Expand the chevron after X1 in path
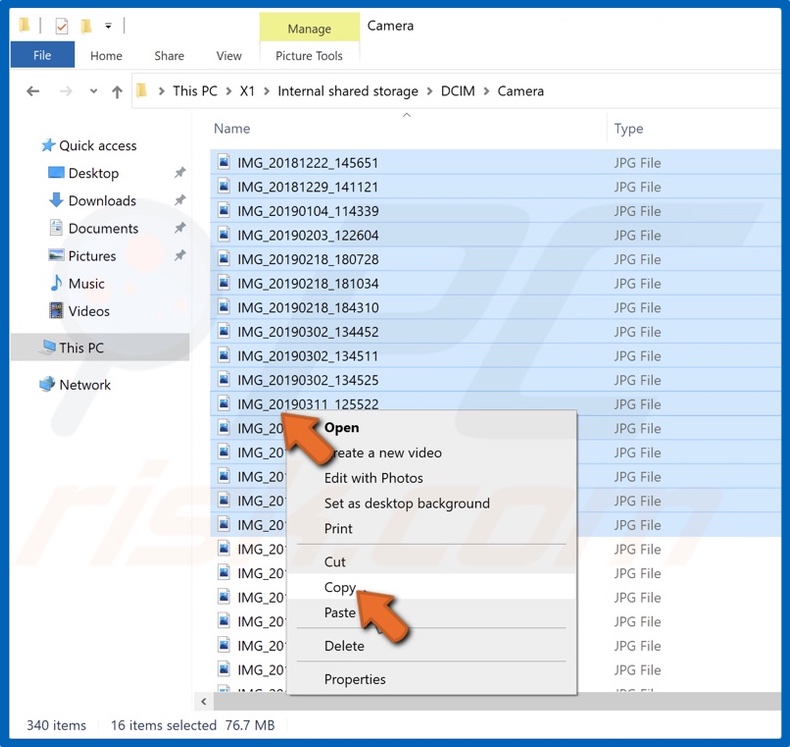790x747 pixels. 267,91
